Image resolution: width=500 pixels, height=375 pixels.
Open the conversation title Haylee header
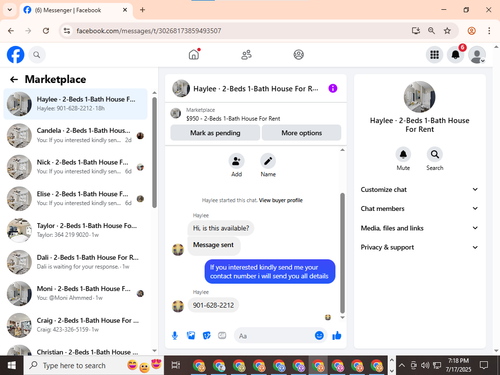tap(256, 89)
